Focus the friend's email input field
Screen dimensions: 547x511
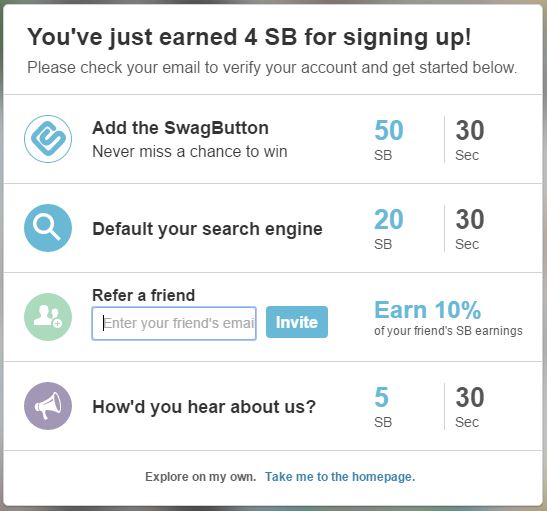(x=174, y=323)
